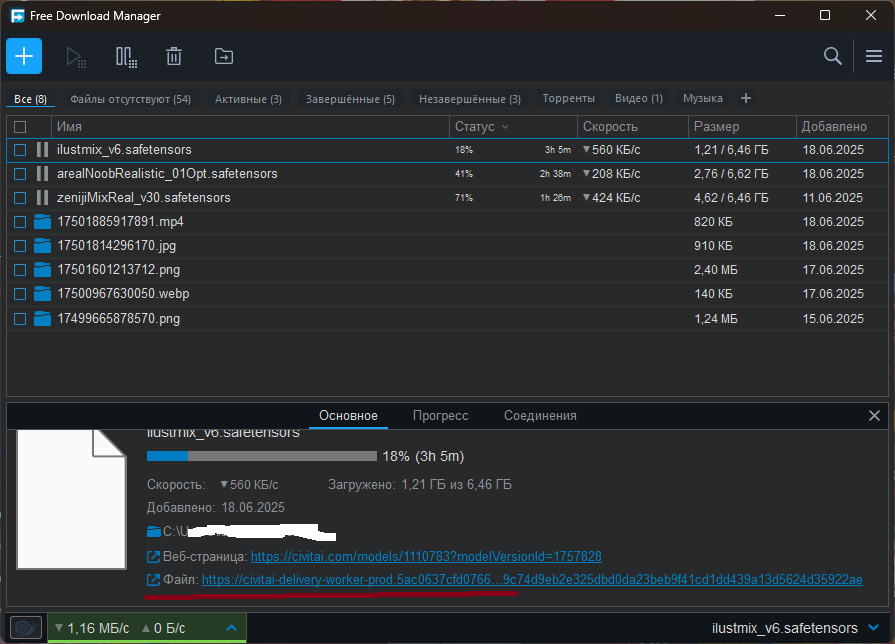This screenshot has height=644, width=895.
Task: Click the Free Download Manager title logo
Action: tap(18, 15)
